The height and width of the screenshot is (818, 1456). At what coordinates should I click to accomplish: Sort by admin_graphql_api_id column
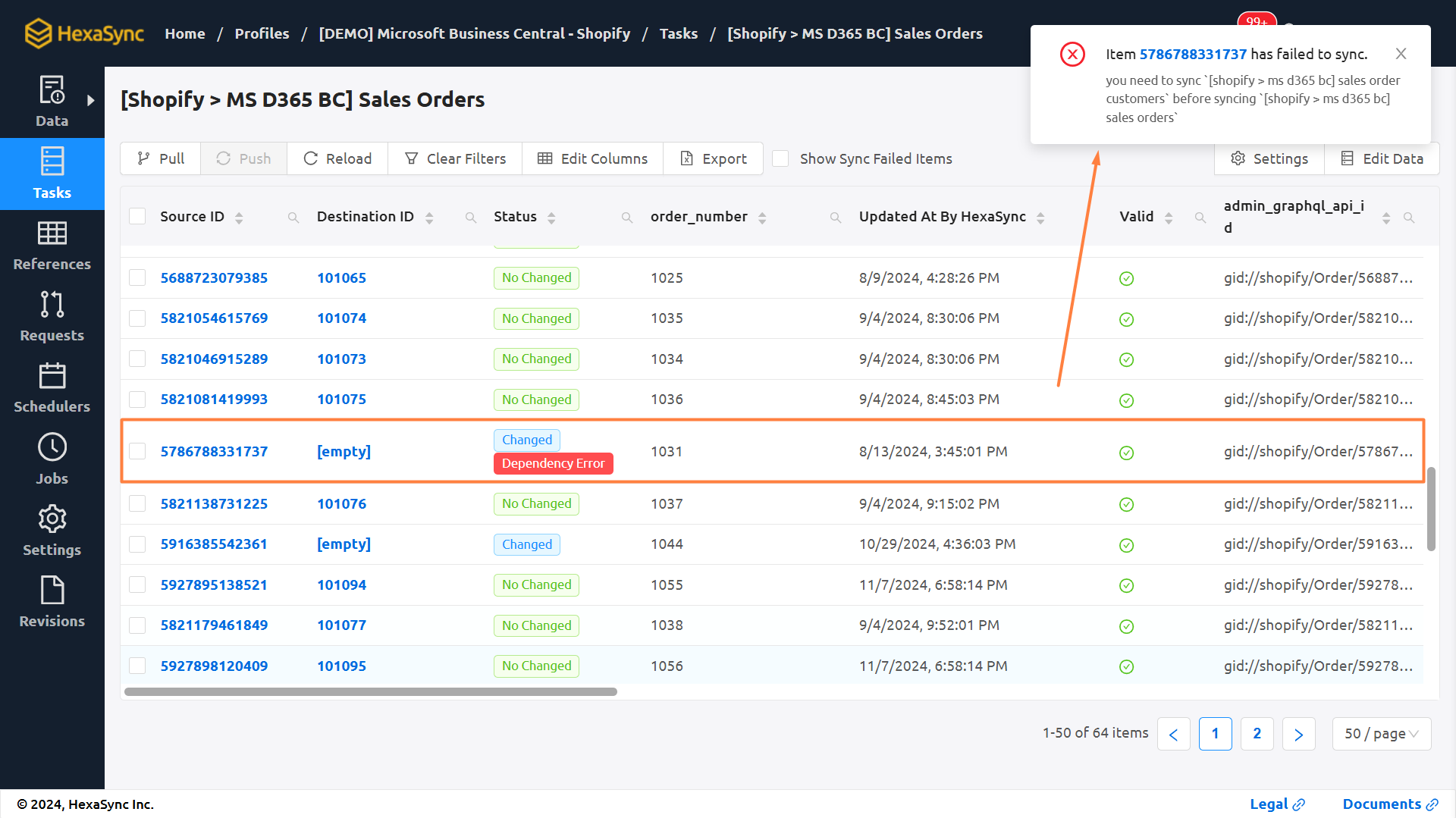point(1386,218)
